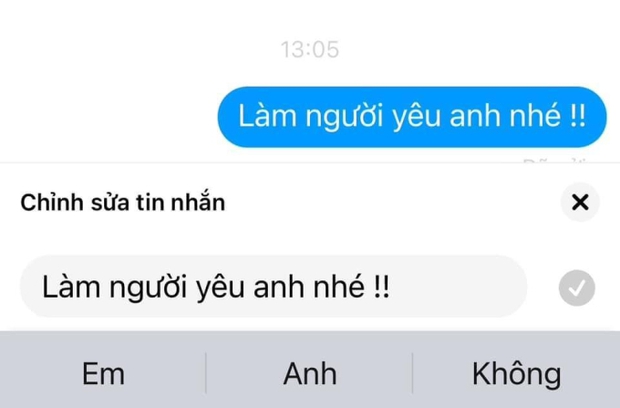This screenshot has width=620, height=408.
Task: Confirm the edit with the checkmark icon
Action: pyautogui.click(x=577, y=288)
